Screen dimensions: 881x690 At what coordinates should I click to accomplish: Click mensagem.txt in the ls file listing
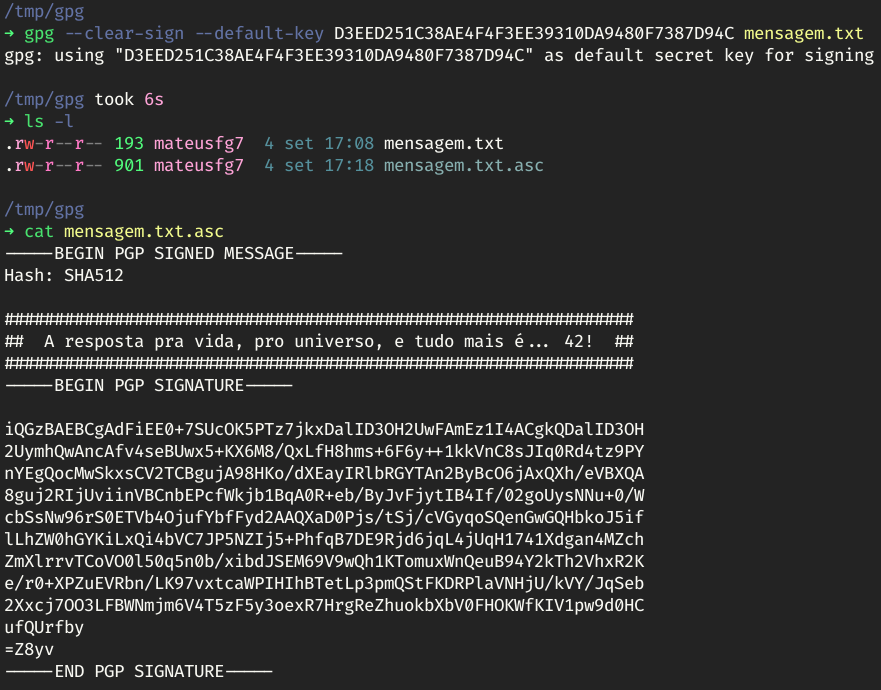pyautogui.click(x=443, y=143)
